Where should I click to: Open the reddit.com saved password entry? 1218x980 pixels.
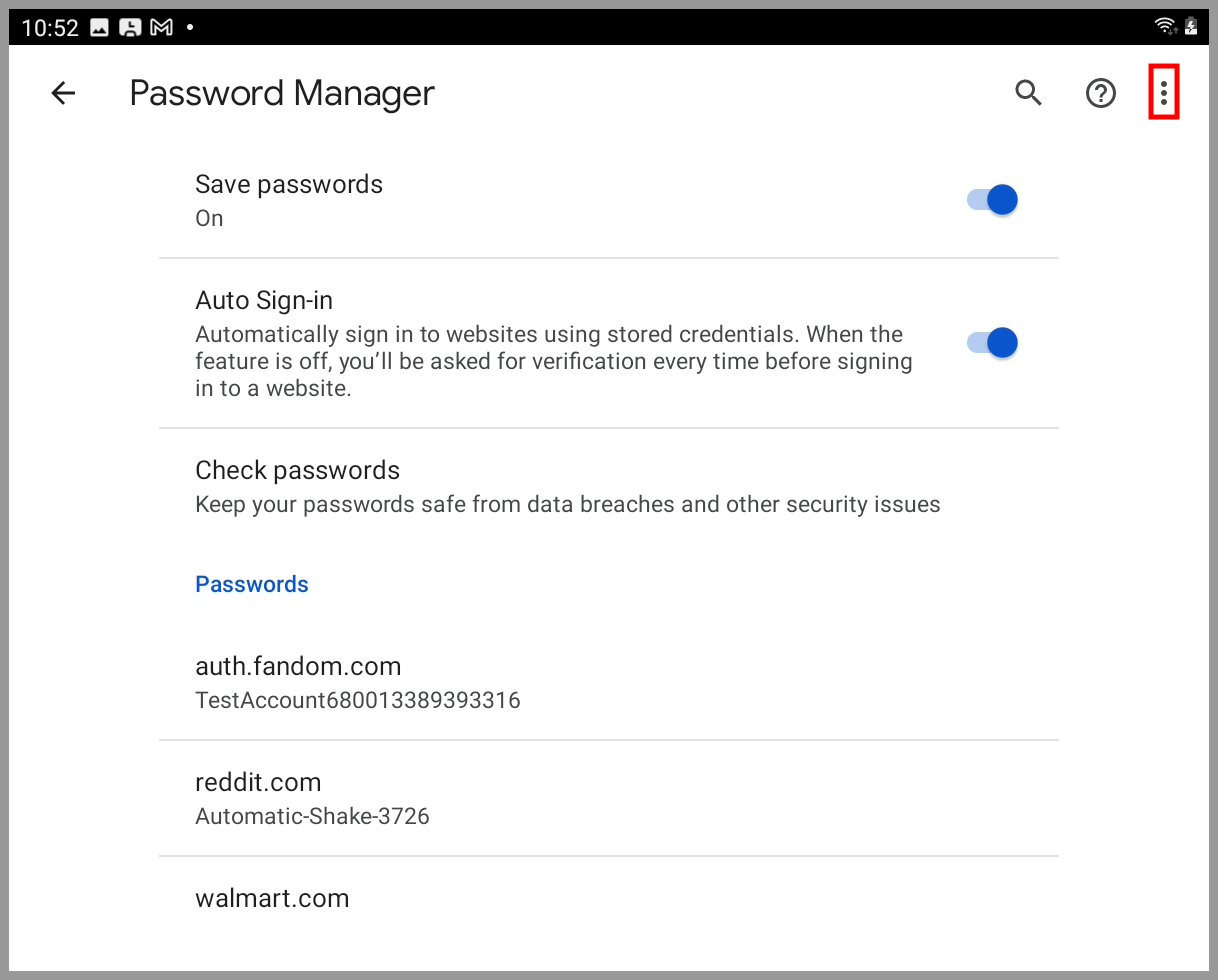(x=258, y=782)
